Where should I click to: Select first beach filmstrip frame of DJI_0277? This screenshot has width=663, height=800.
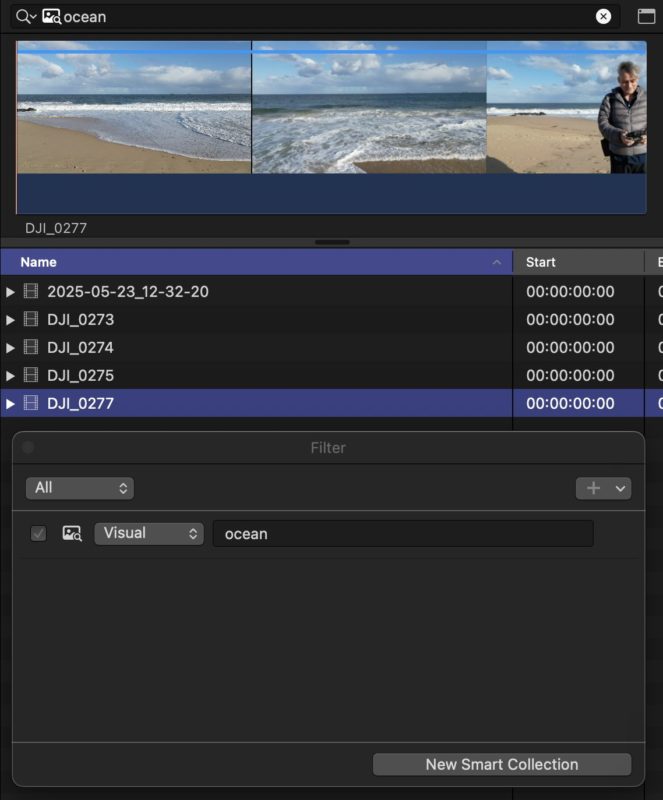[x=134, y=107]
